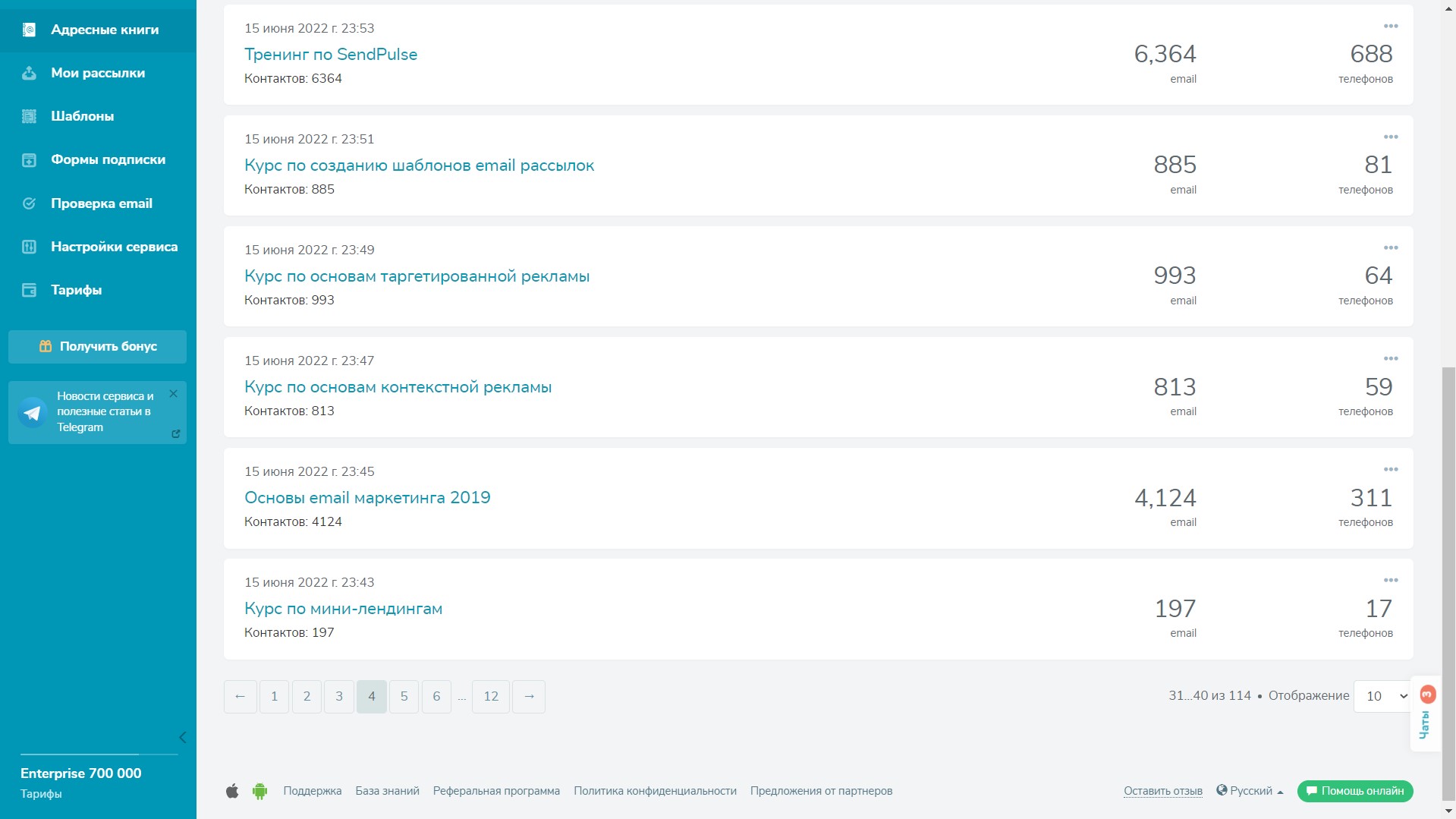Click the Шаблоны sidebar icon
The width and height of the screenshot is (1456, 819).
tap(29, 116)
